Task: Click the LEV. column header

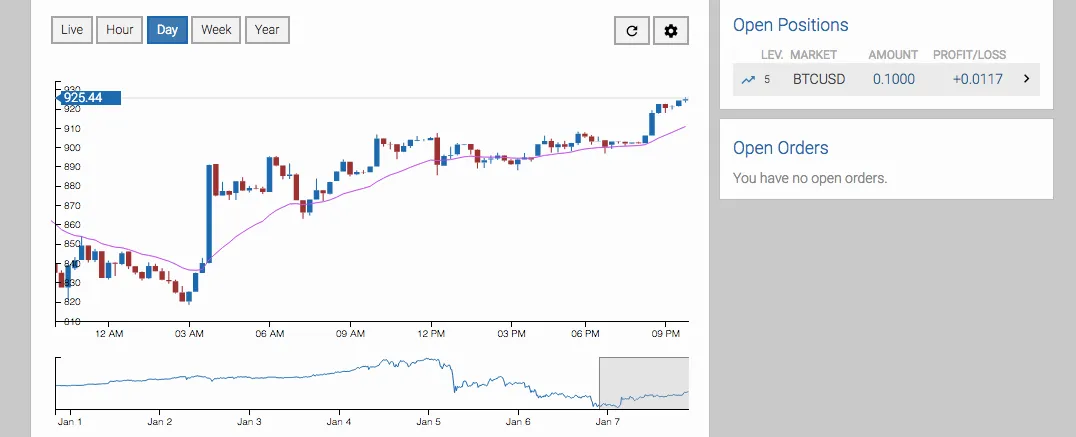Action: coord(772,55)
